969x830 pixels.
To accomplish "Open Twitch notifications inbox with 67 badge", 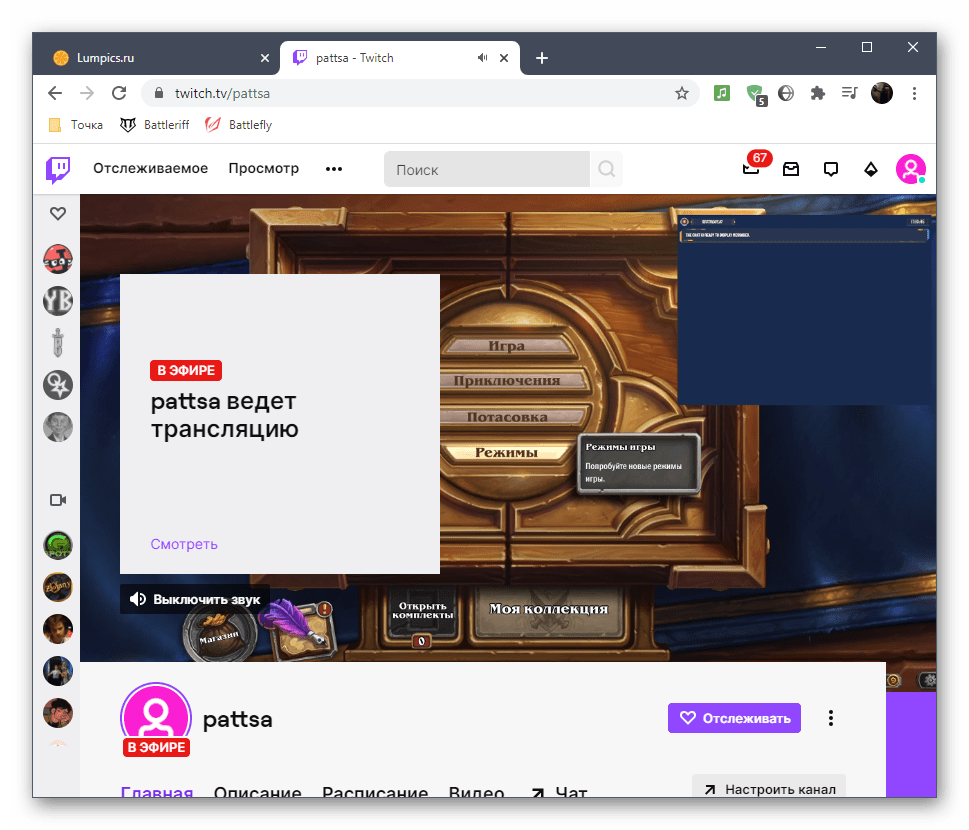I will pyautogui.click(x=751, y=169).
